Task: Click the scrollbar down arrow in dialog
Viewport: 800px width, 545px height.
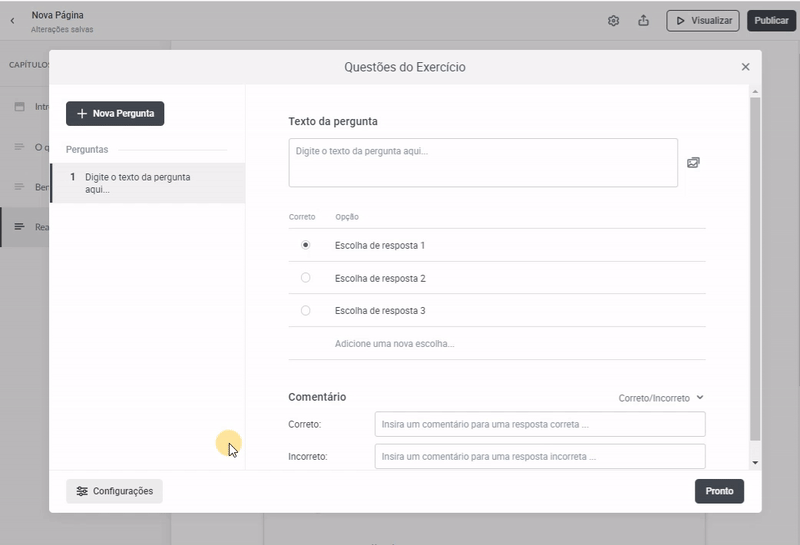Action: (x=755, y=463)
